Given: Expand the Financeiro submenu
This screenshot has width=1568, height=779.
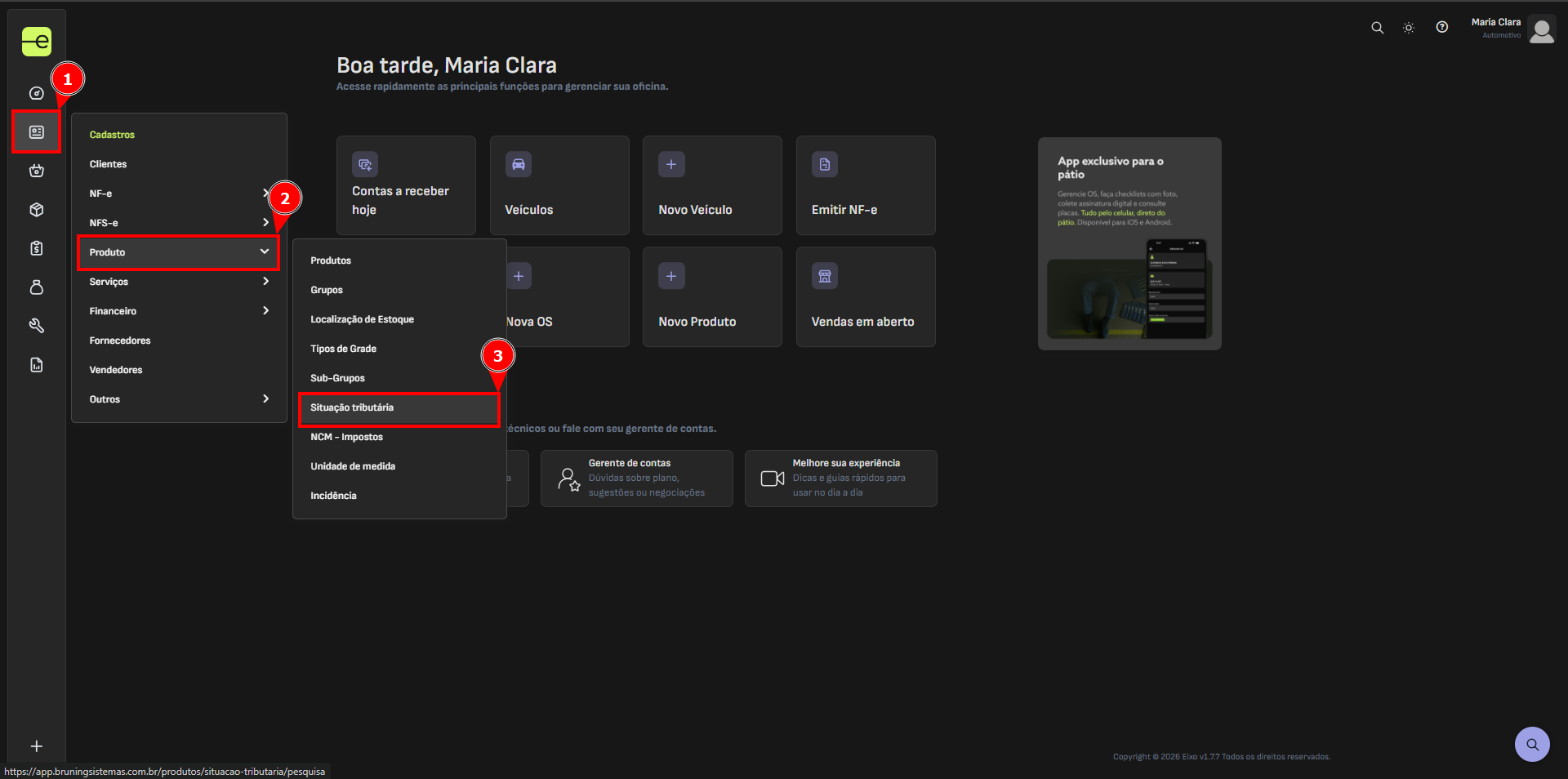Looking at the screenshot, I should [x=178, y=311].
